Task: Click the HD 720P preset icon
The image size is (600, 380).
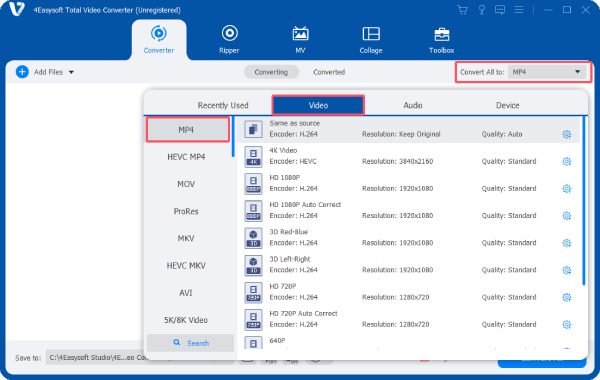Action: (253, 292)
